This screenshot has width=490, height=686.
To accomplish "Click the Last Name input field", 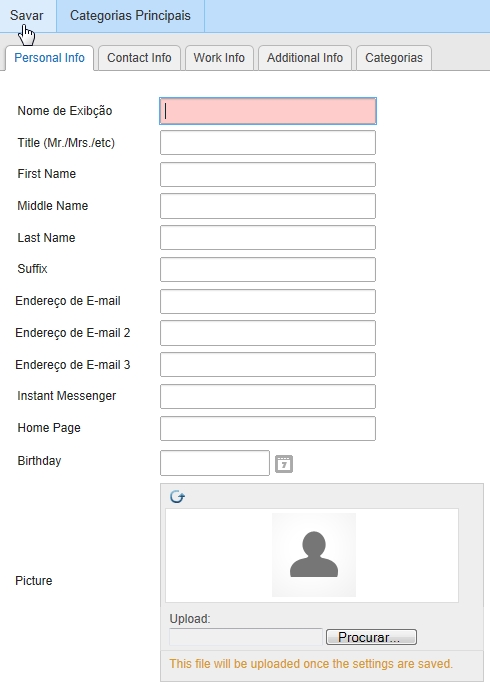I will tap(268, 238).
